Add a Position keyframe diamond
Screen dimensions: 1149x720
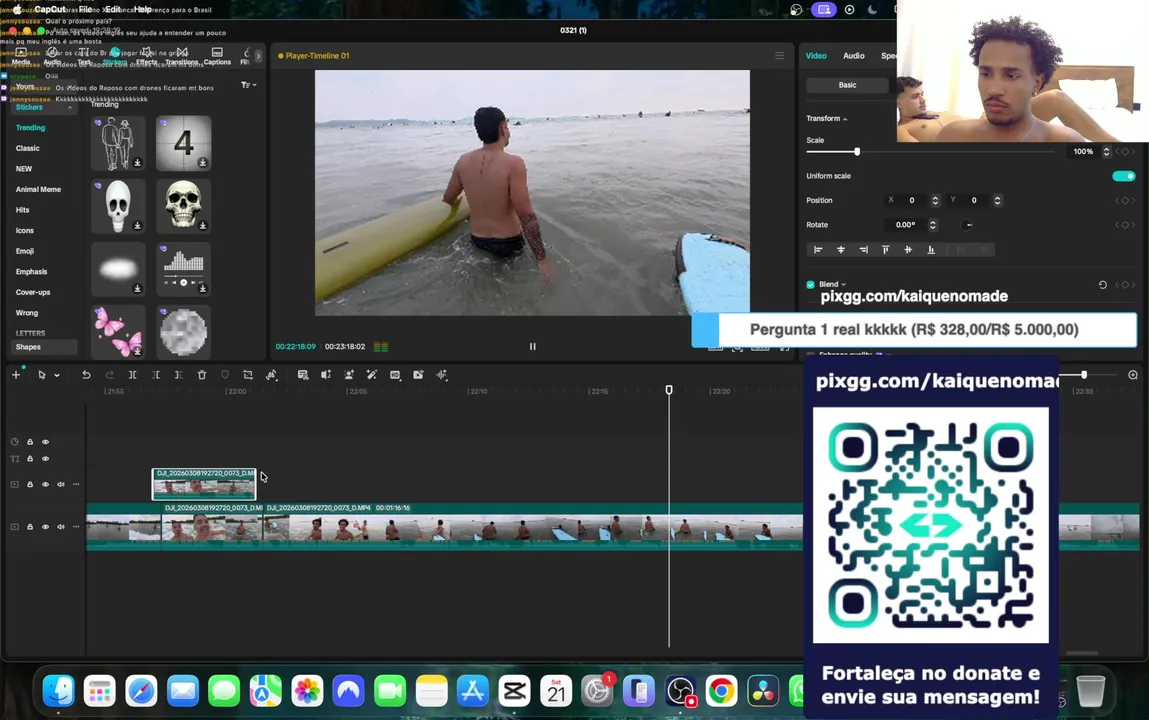(1125, 201)
